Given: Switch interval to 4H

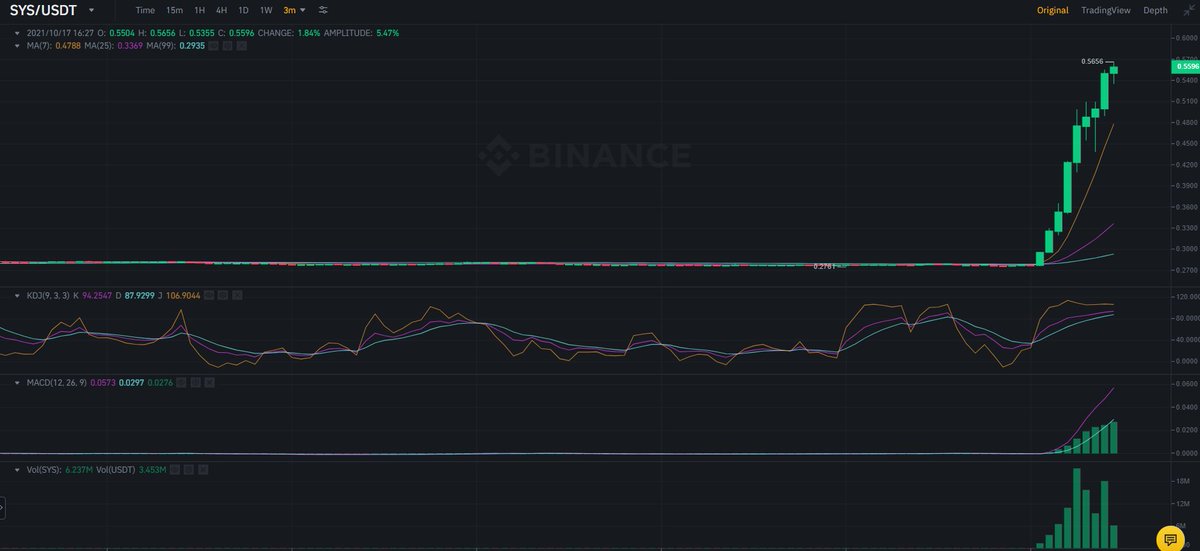Looking at the screenshot, I should click(x=221, y=10).
